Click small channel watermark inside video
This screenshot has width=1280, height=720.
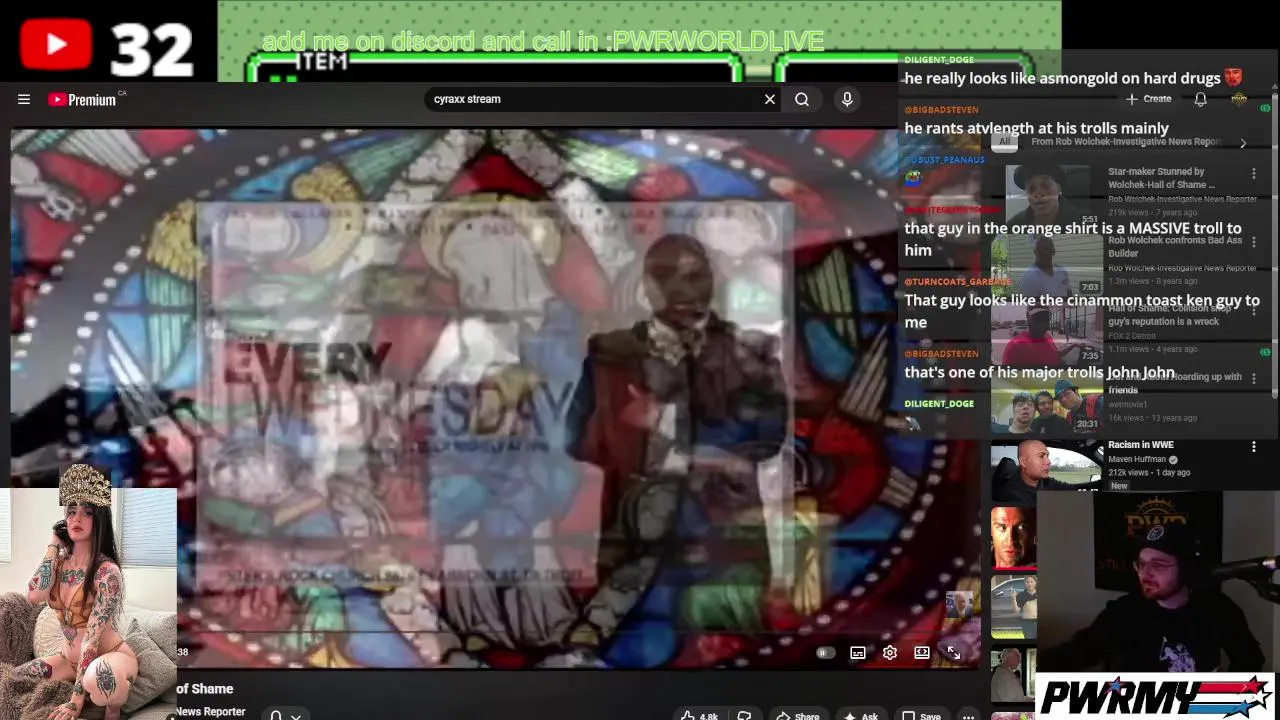click(959, 604)
